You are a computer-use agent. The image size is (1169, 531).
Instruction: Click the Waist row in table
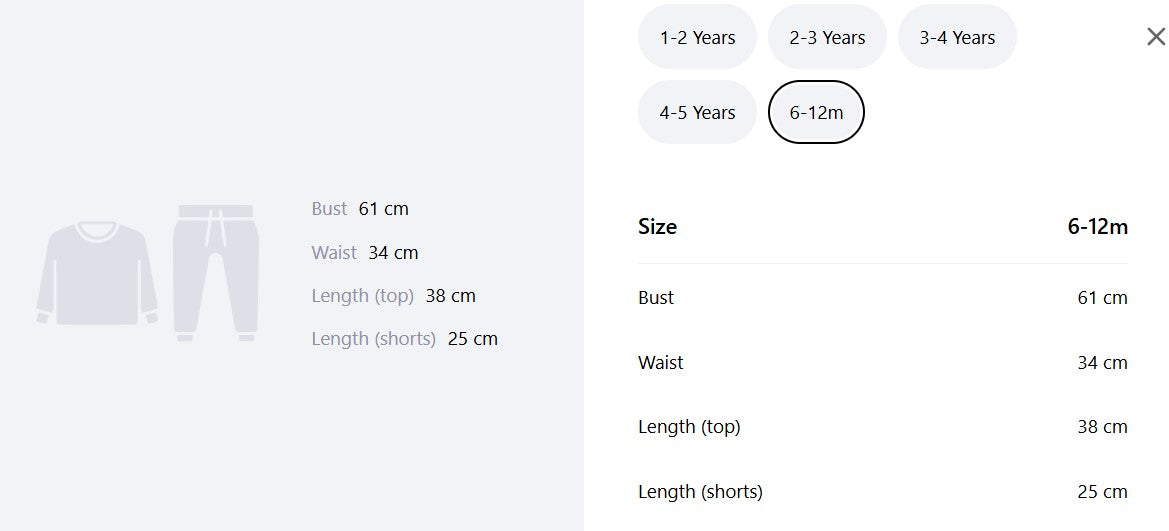pyautogui.click(x=883, y=362)
